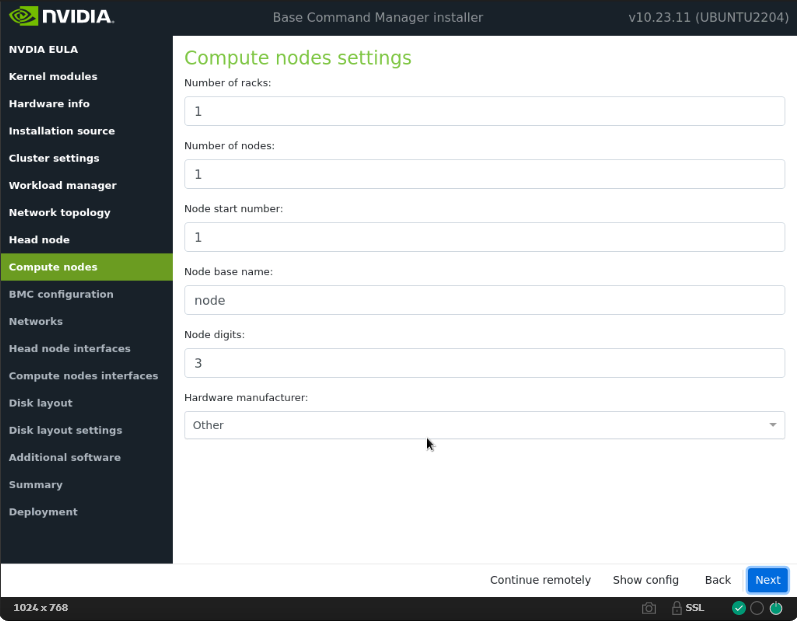
Task: Click the empty circle status indicator
Action: (x=757, y=608)
